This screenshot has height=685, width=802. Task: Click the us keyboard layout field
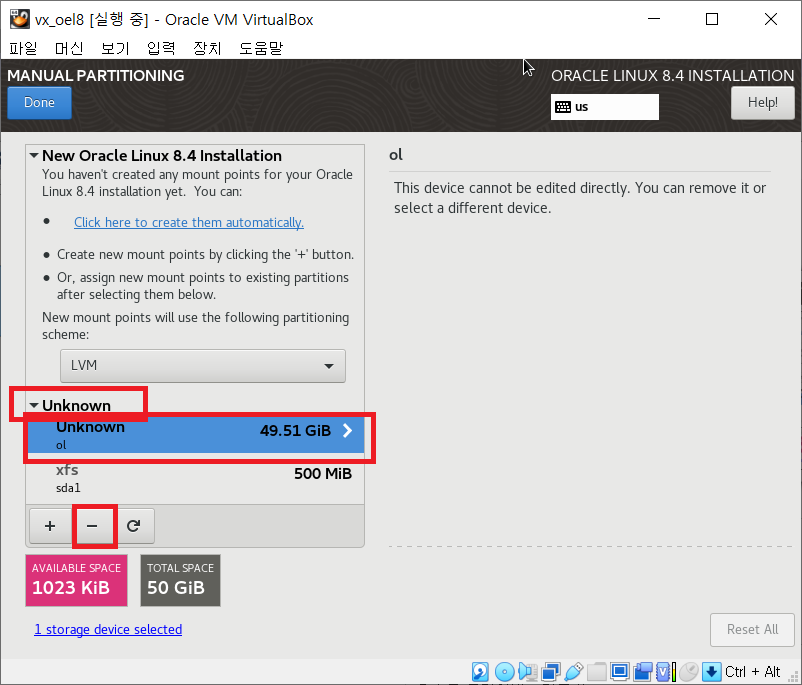[605, 107]
